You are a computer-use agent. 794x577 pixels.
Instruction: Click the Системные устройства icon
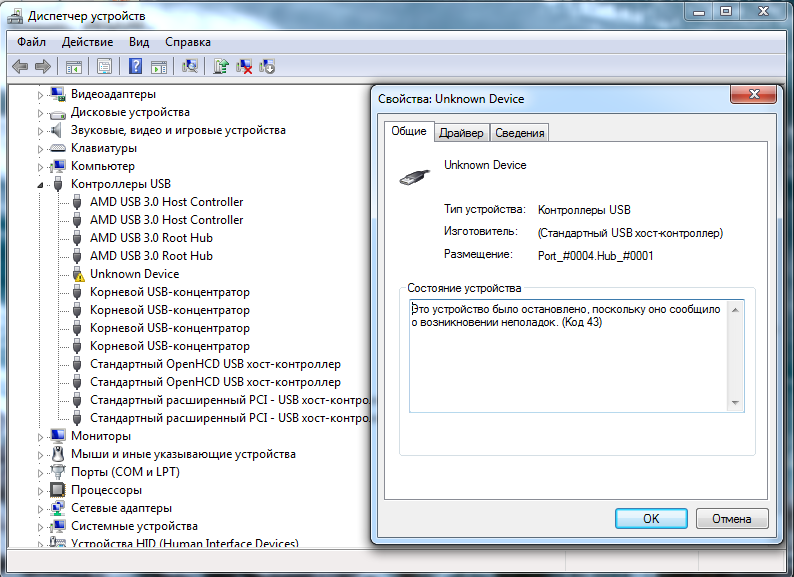click(x=58, y=526)
